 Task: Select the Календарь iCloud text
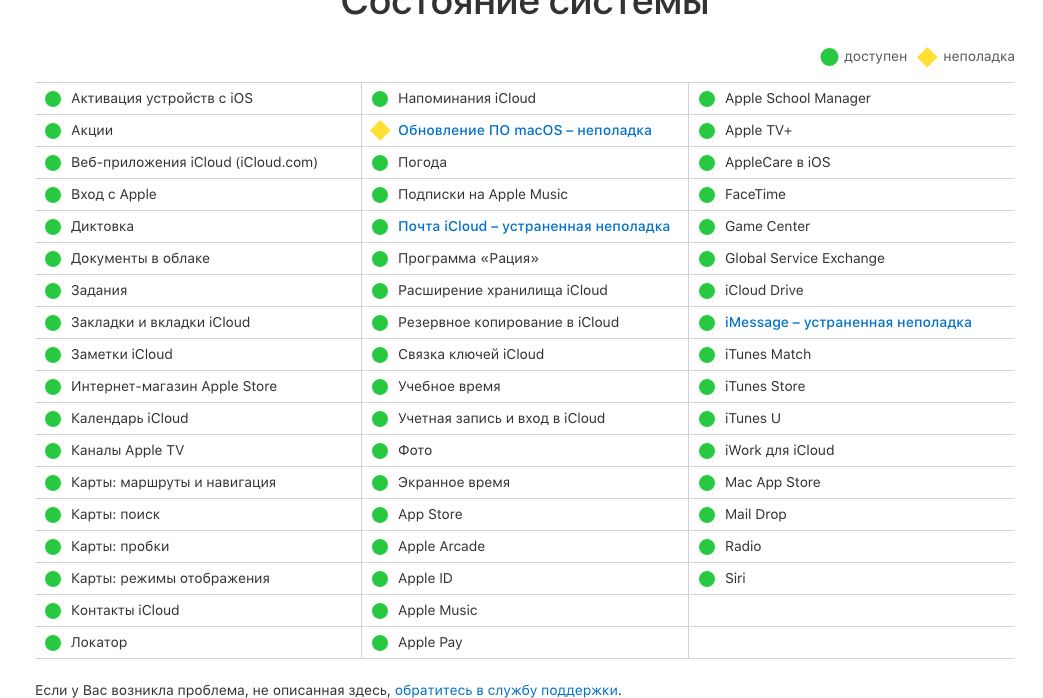130,418
